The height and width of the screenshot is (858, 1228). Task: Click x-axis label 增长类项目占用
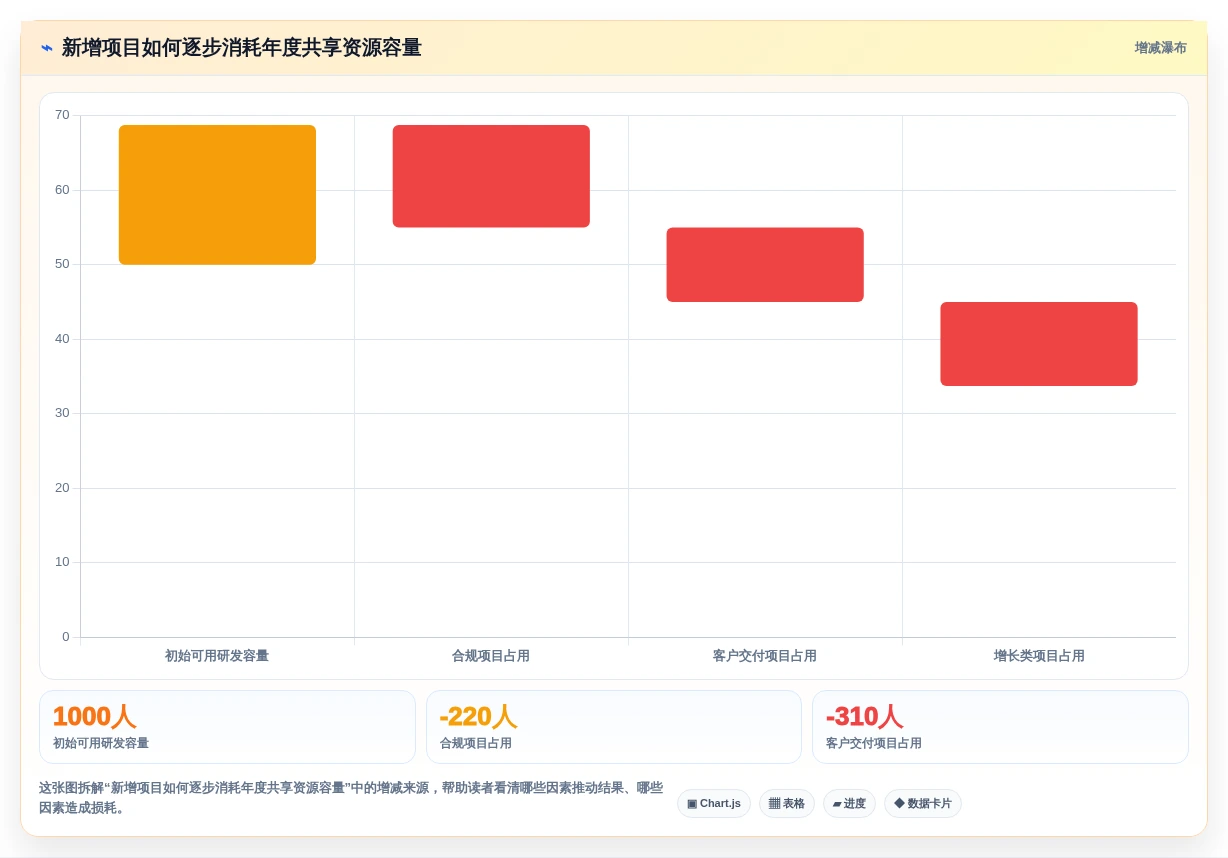tap(1039, 656)
